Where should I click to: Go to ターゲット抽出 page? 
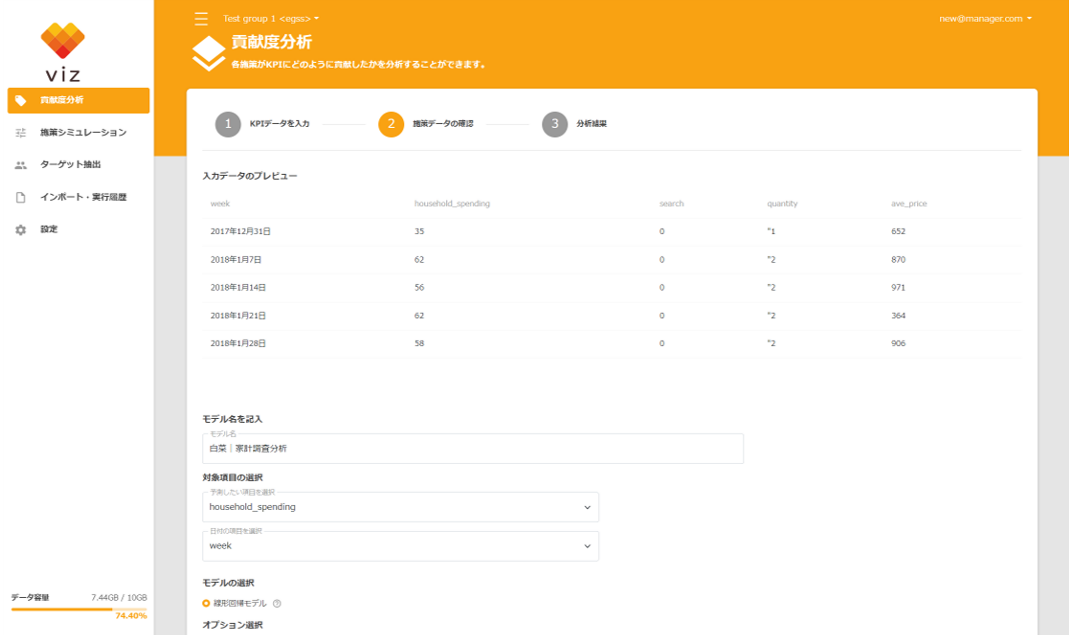coord(78,164)
